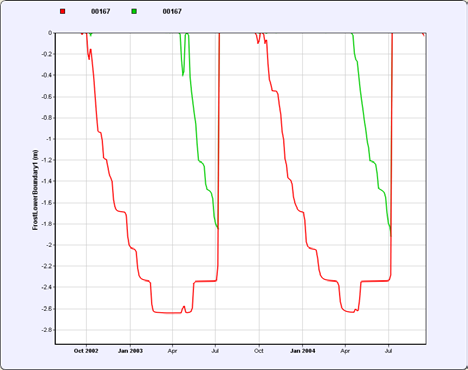Click the y-axis value -2.4

(47, 287)
